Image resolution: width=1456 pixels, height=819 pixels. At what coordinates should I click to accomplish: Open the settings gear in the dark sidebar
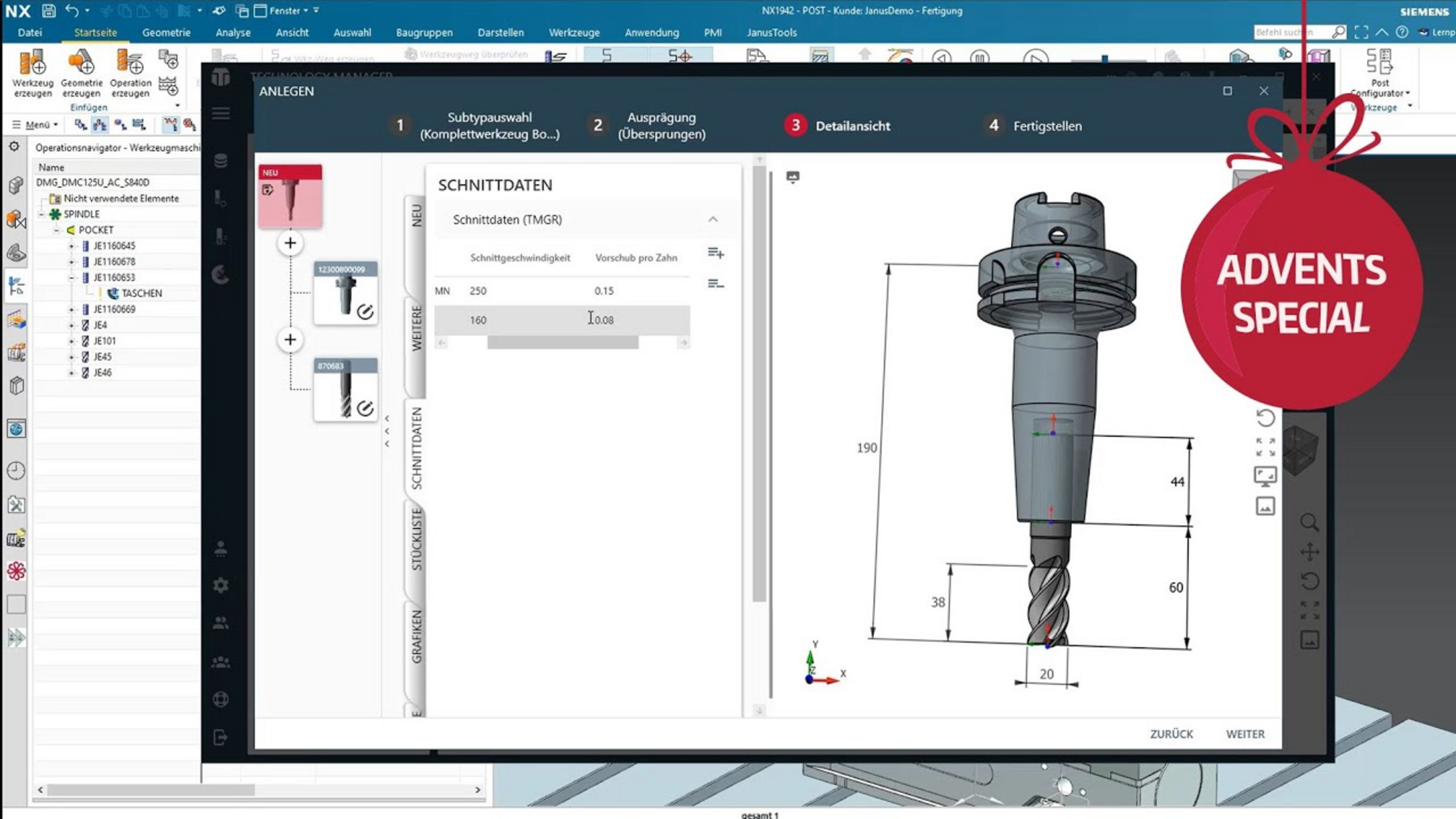coord(221,585)
